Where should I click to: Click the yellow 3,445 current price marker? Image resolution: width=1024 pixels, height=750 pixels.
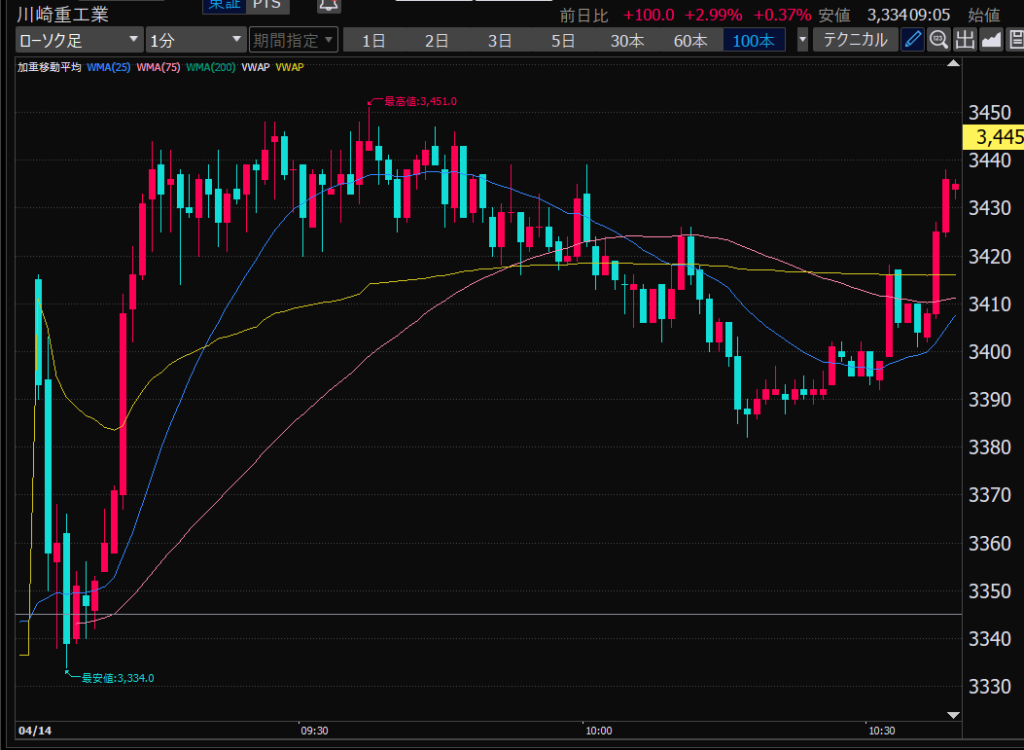click(x=992, y=136)
